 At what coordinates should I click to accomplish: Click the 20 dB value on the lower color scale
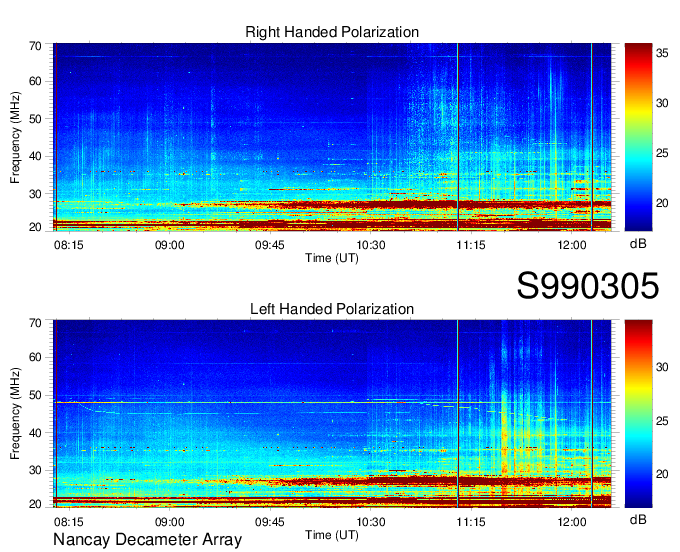pos(662,474)
